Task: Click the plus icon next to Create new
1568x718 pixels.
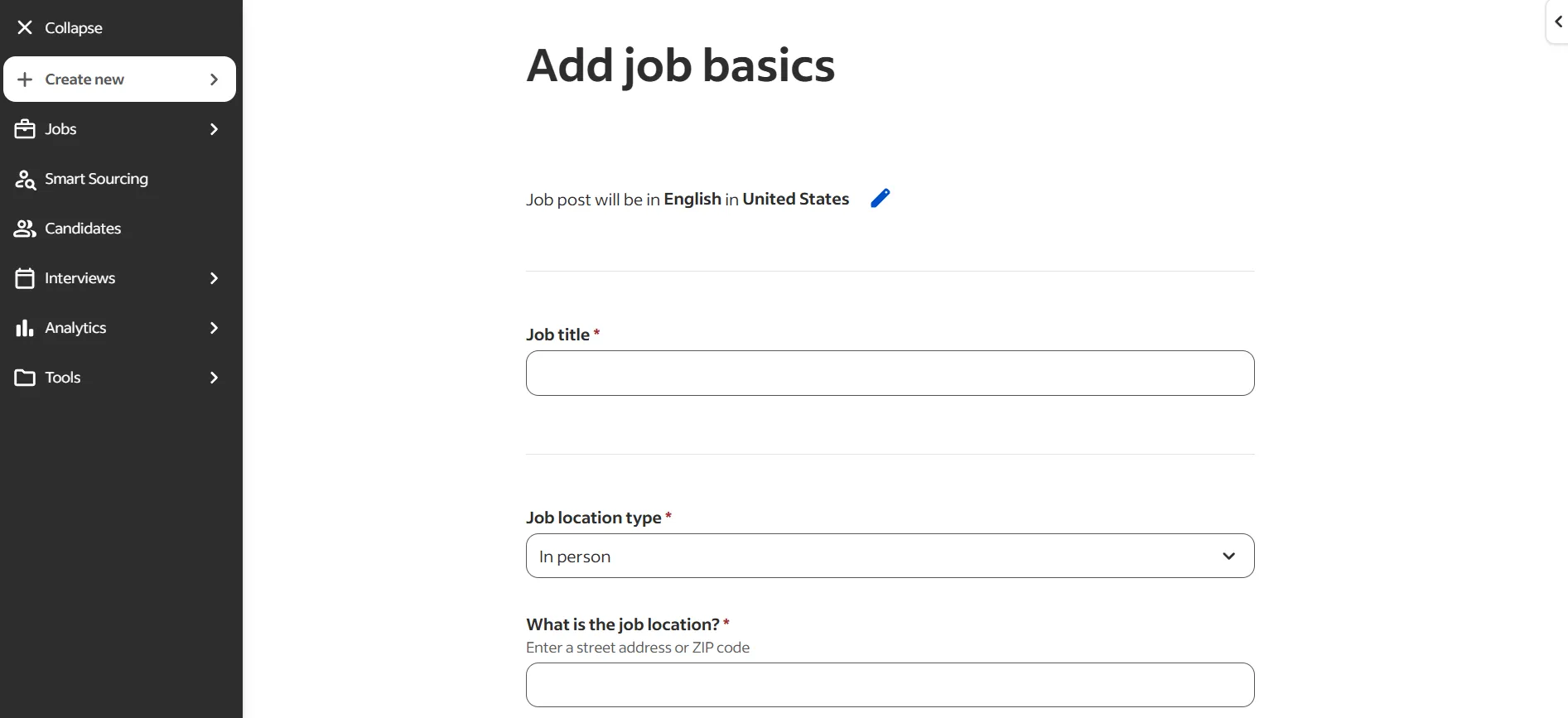Action: click(25, 79)
